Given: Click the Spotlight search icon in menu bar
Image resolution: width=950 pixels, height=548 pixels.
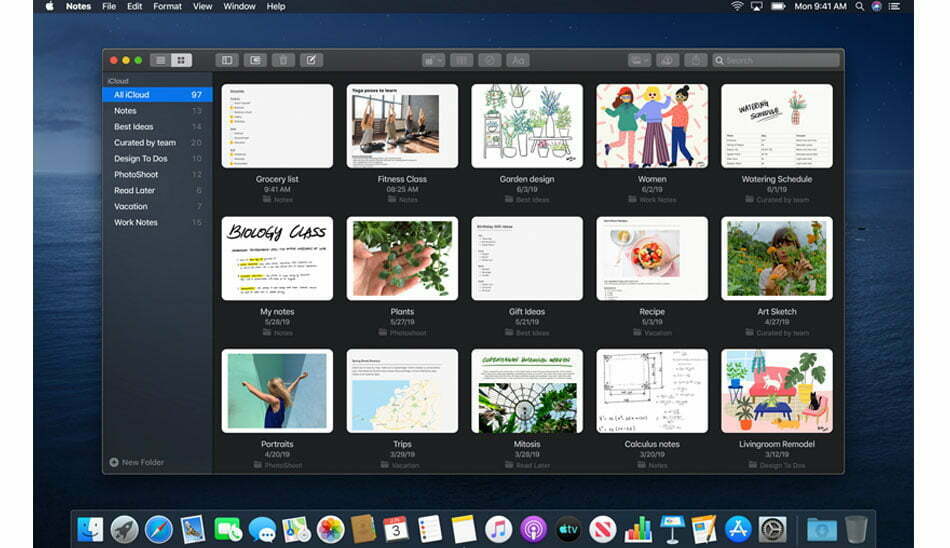Looking at the screenshot, I should pyautogui.click(x=859, y=6).
